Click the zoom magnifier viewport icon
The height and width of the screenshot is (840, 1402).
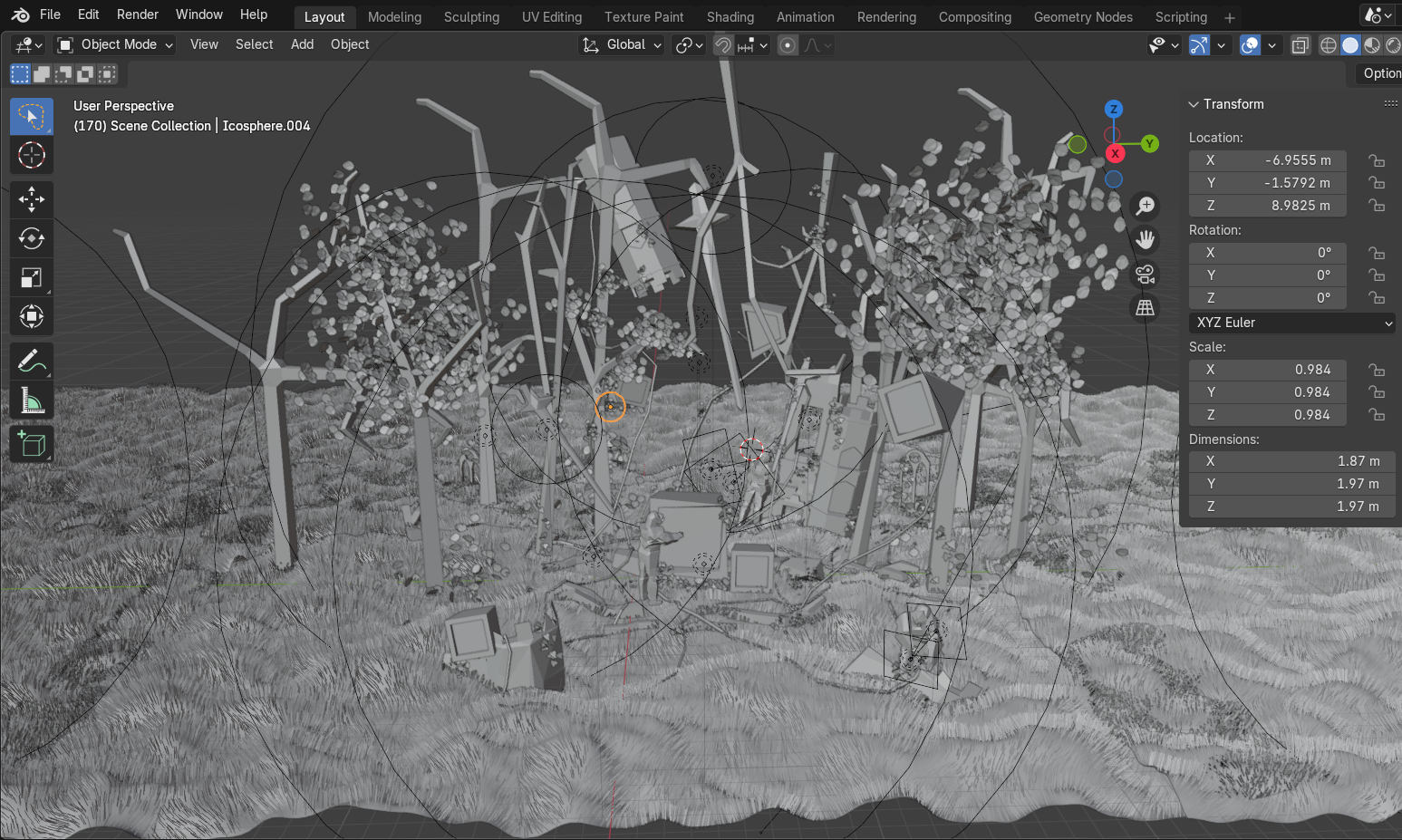coord(1146,206)
